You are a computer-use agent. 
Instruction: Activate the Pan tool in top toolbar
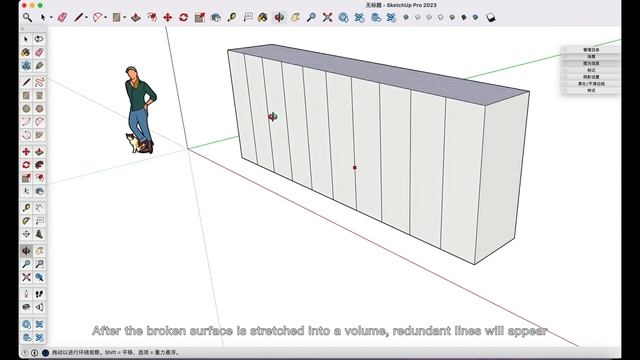[296, 17]
